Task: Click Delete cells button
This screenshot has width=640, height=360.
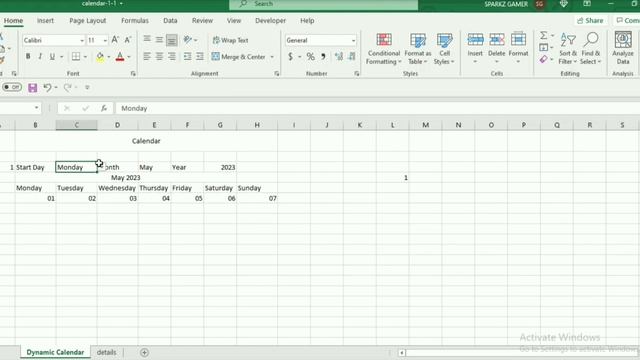Action: click(x=496, y=48)
